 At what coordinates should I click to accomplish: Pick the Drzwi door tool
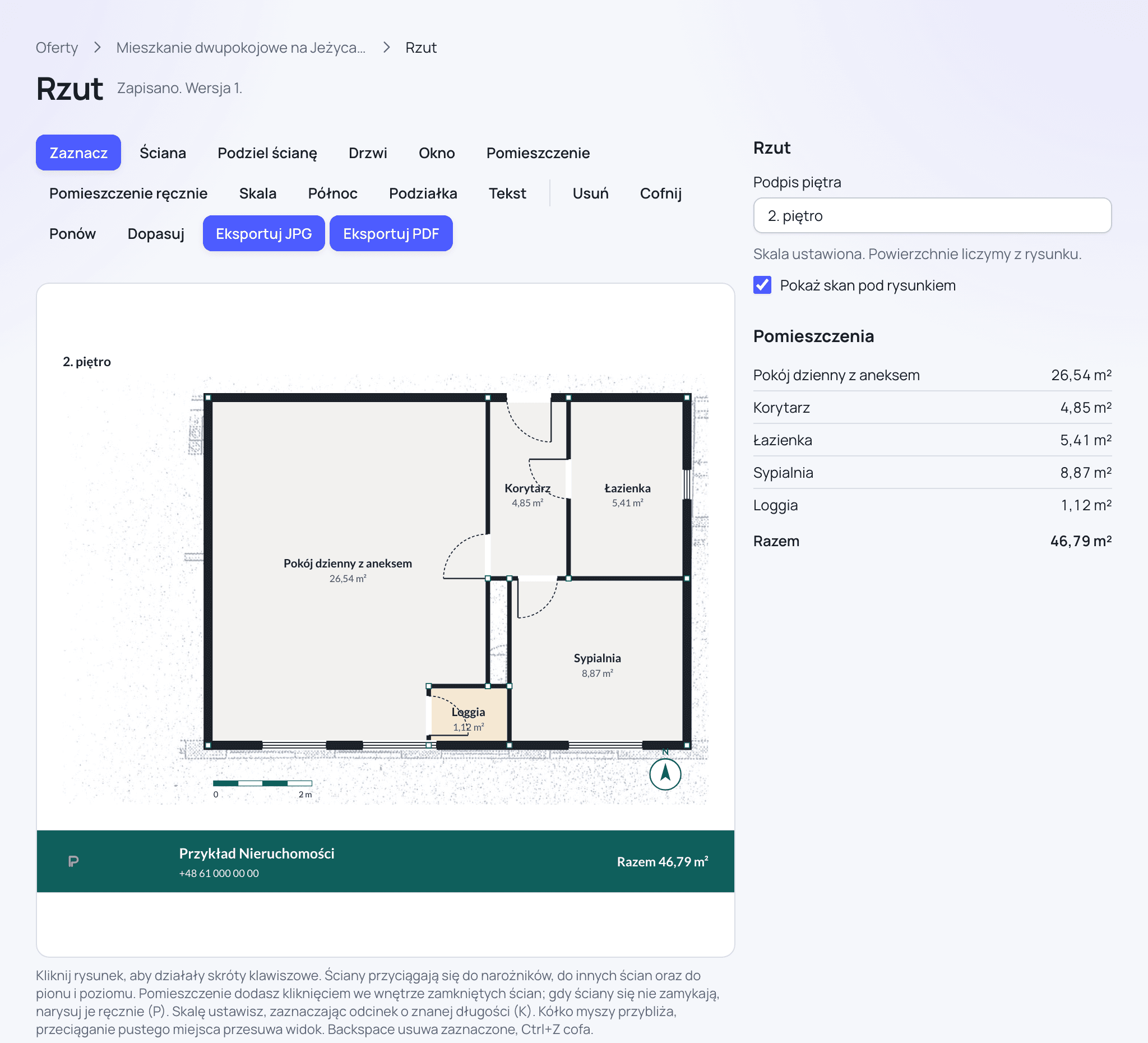[x=368, y=153]
